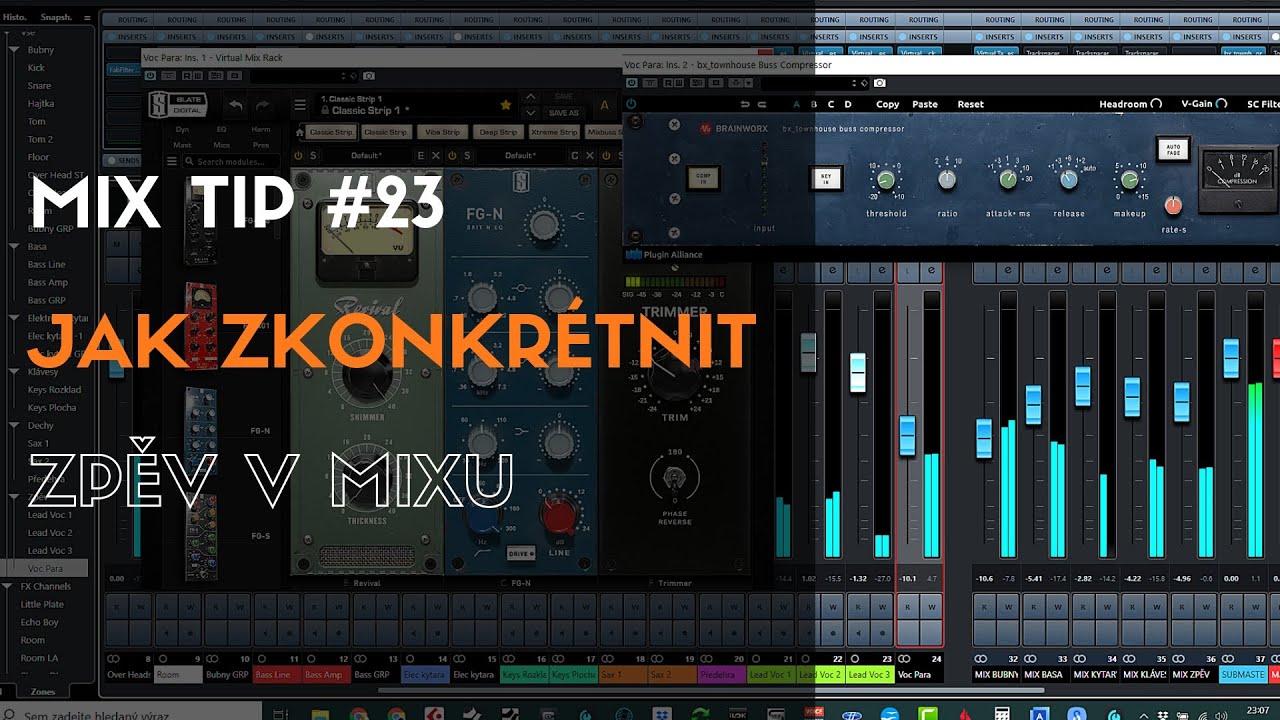Image resolution: width=1280 pixels, height=720 pixels.
Task: Open Revival module Default* preset dropdown
Action: click(367, 156)
